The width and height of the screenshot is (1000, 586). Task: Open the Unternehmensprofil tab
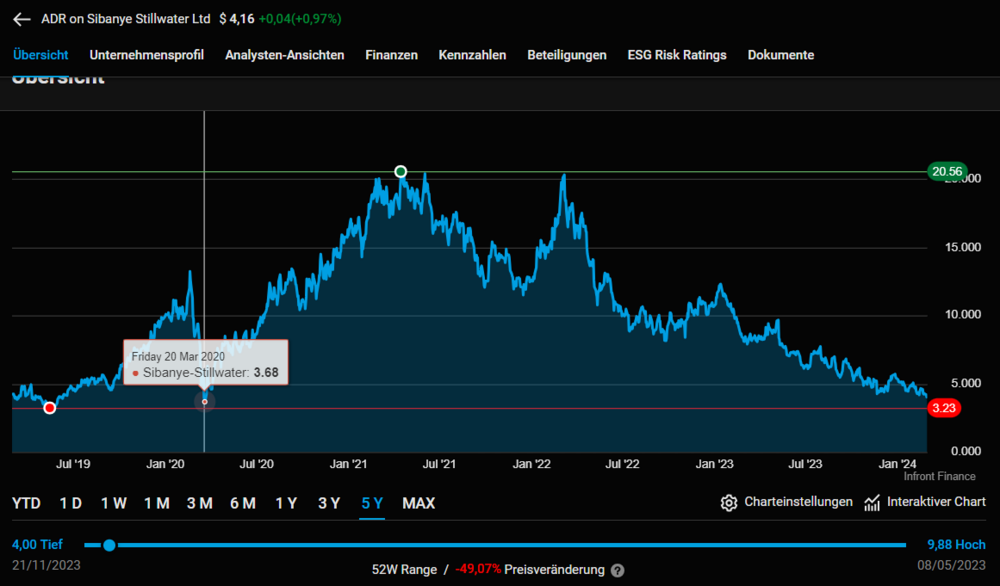(147, 55)
